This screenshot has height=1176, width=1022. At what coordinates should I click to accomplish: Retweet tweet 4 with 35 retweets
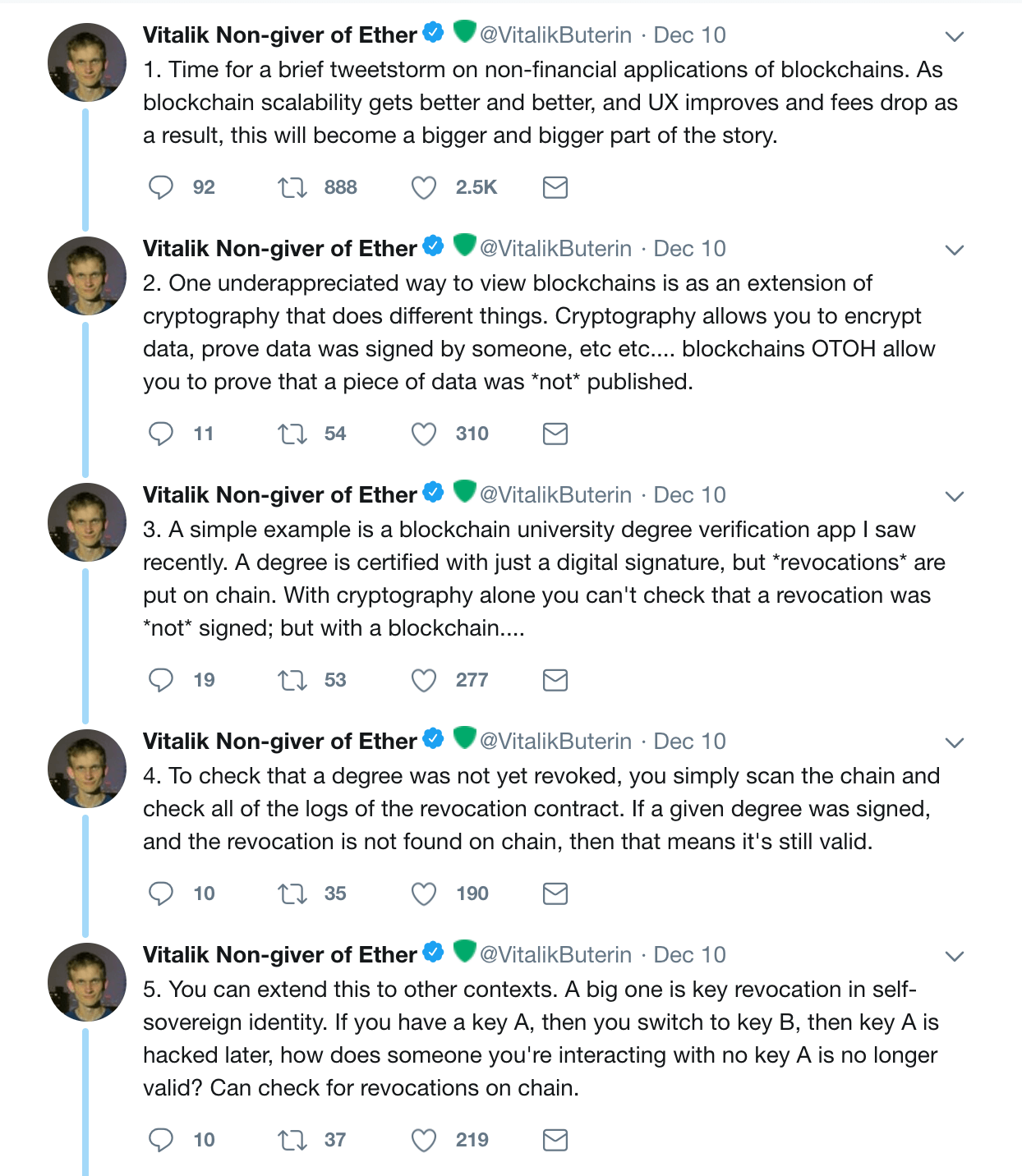292,893
